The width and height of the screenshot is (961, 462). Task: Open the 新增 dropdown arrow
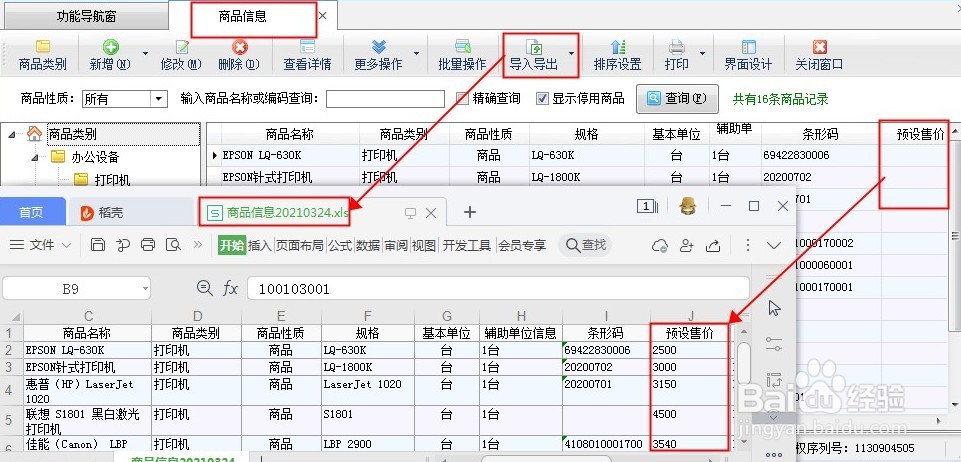click(x=145, y=54)
